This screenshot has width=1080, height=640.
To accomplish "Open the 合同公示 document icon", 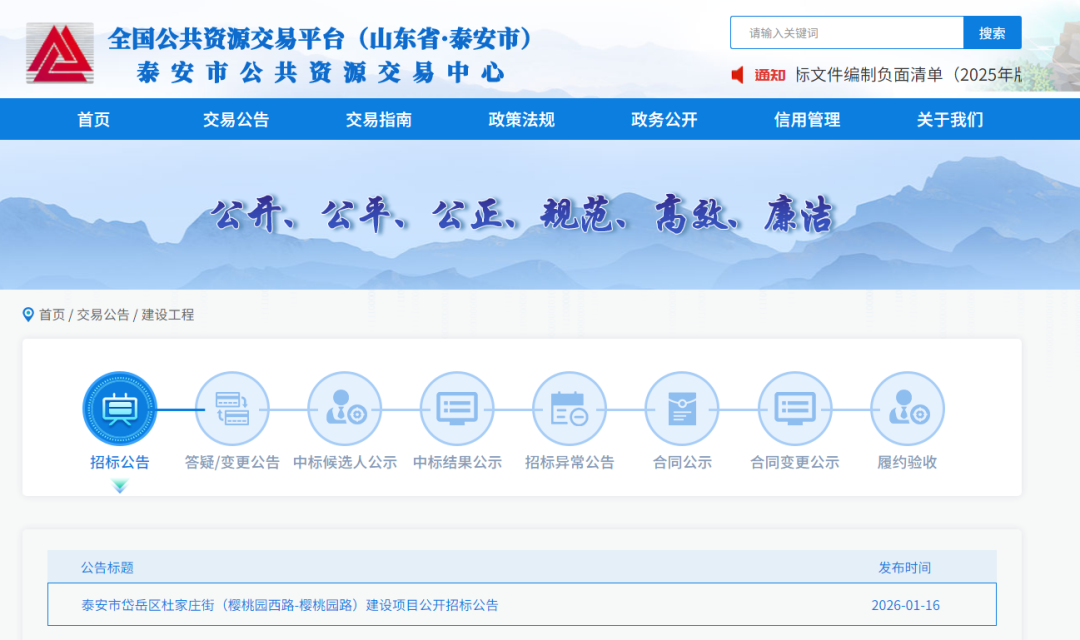I will point(682,409).
